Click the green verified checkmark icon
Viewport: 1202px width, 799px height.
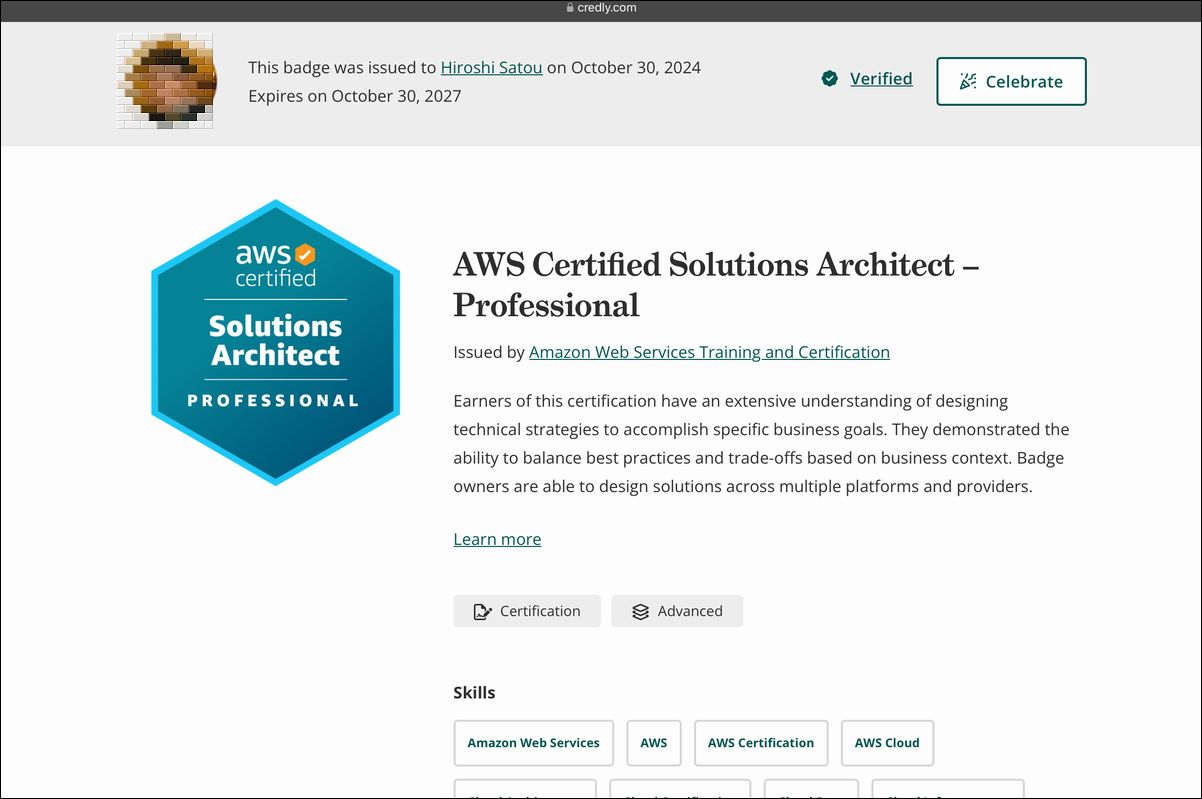click(829, 79)
